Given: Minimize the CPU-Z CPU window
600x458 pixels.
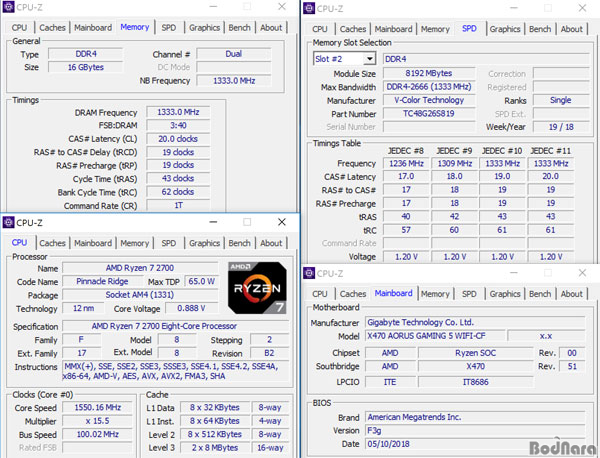Looking at the screenshot, I should pos(214,222).
